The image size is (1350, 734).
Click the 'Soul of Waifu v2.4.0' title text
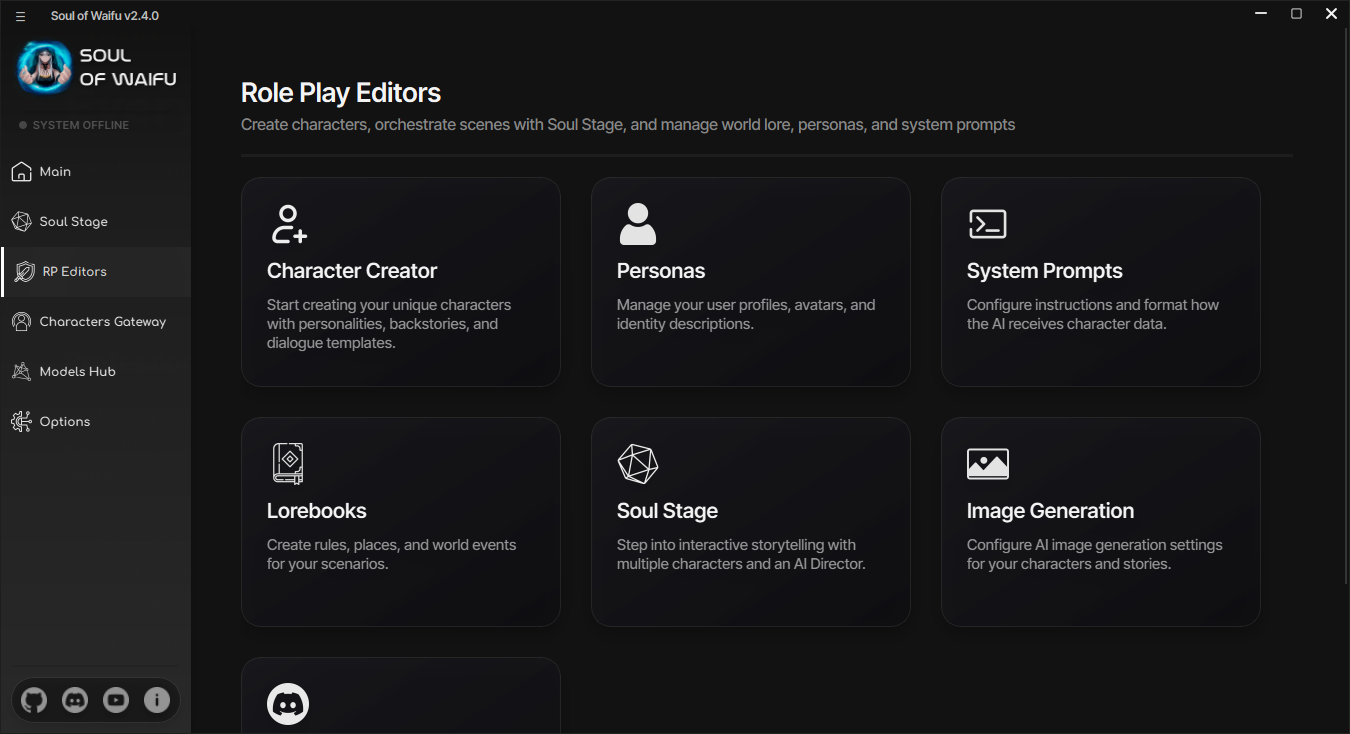pos(105,16)
